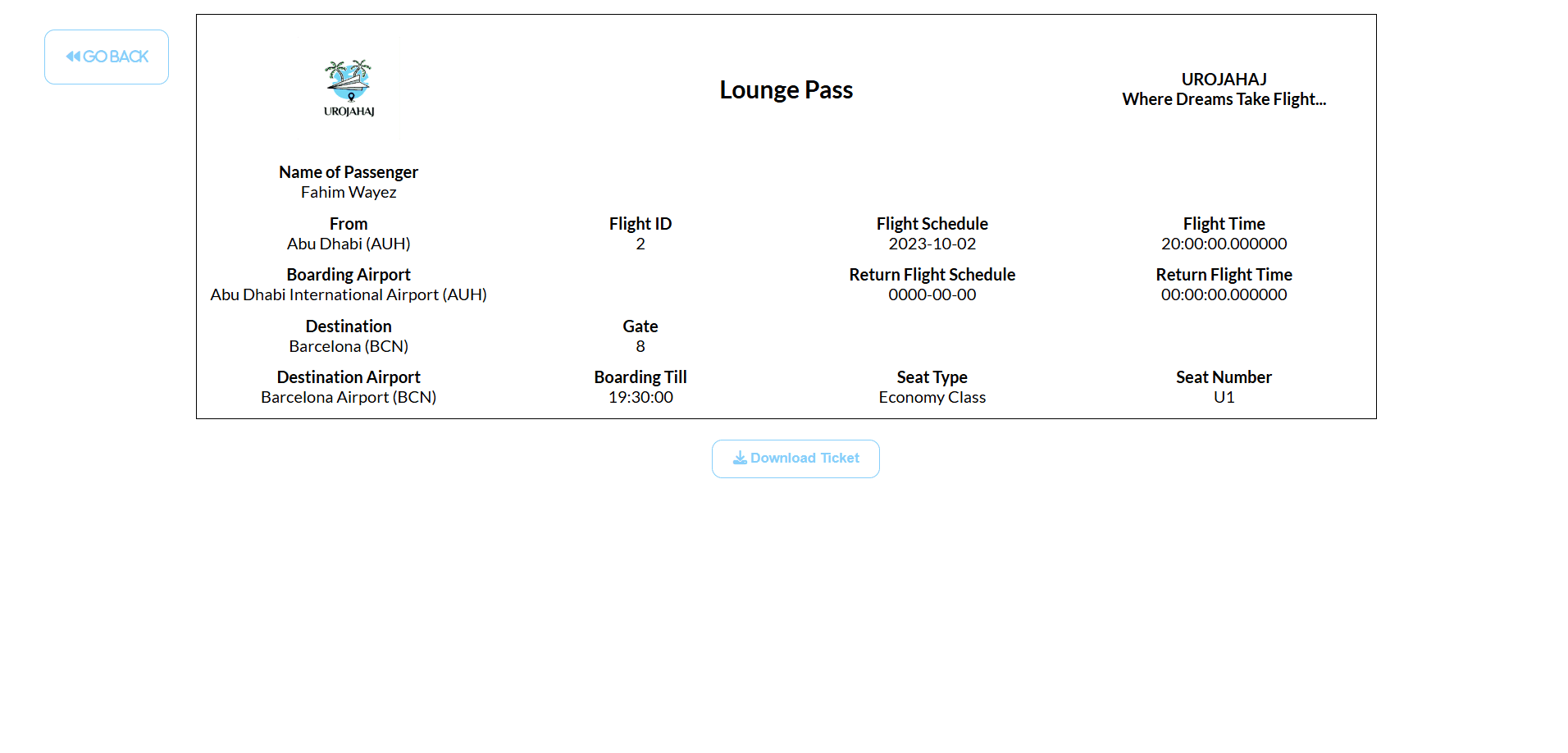This screenshot has width=1568, height=753.
Task: Click the return flight time 00:00:00.000000
Action: click(1224, 295)
